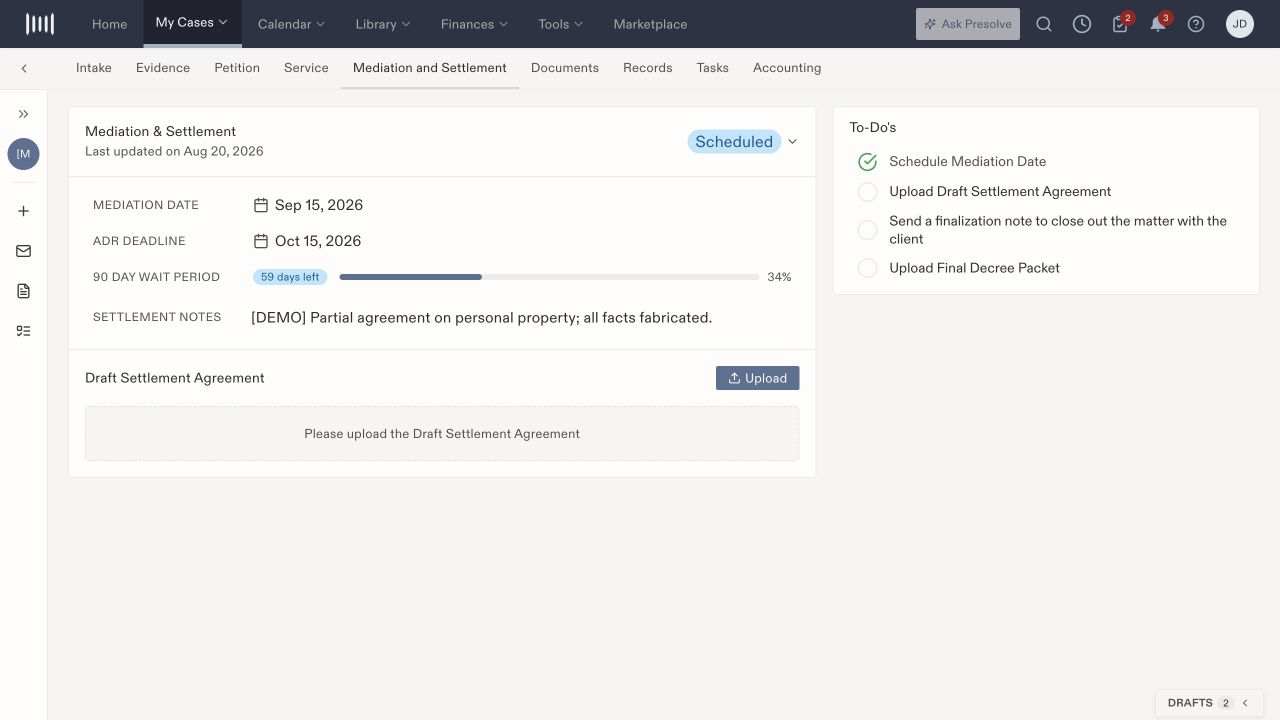Switch to the Evidence tab

pyautogui.click(x=163, y=68)
